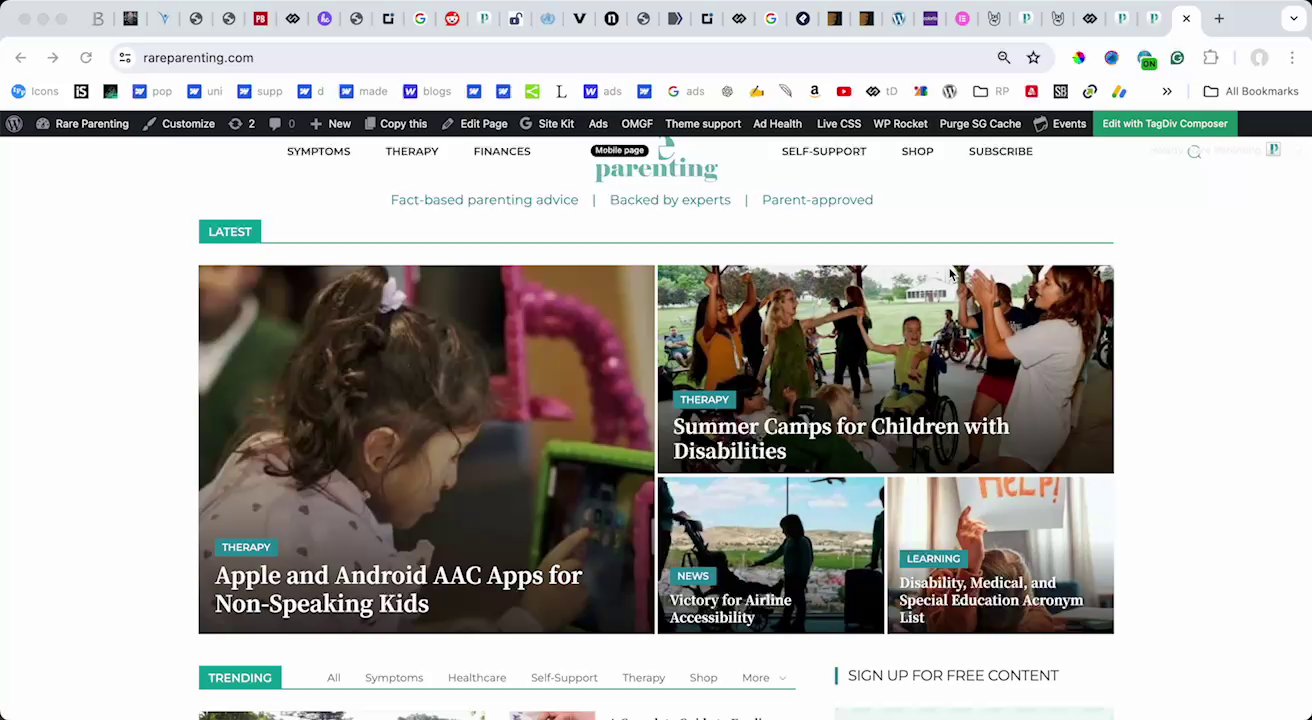Open the SB bookmark icon

pos(1060,91)
